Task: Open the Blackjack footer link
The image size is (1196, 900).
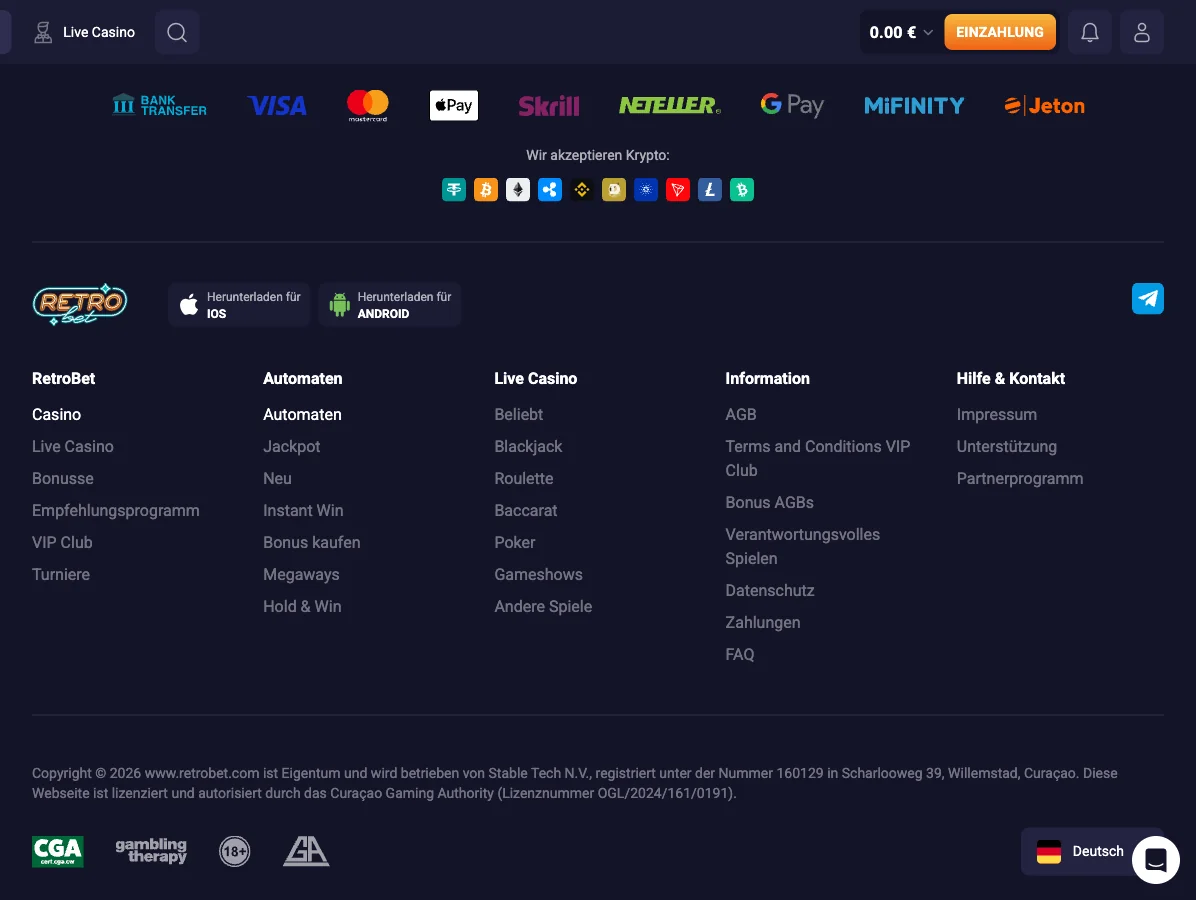Action: 528,446
